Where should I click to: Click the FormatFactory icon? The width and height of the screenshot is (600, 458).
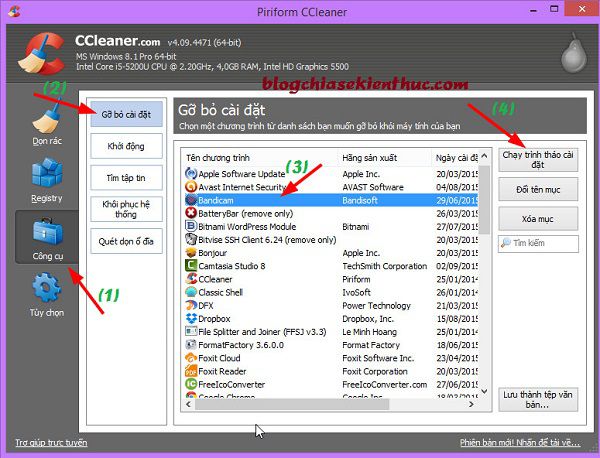coord(191,345)
